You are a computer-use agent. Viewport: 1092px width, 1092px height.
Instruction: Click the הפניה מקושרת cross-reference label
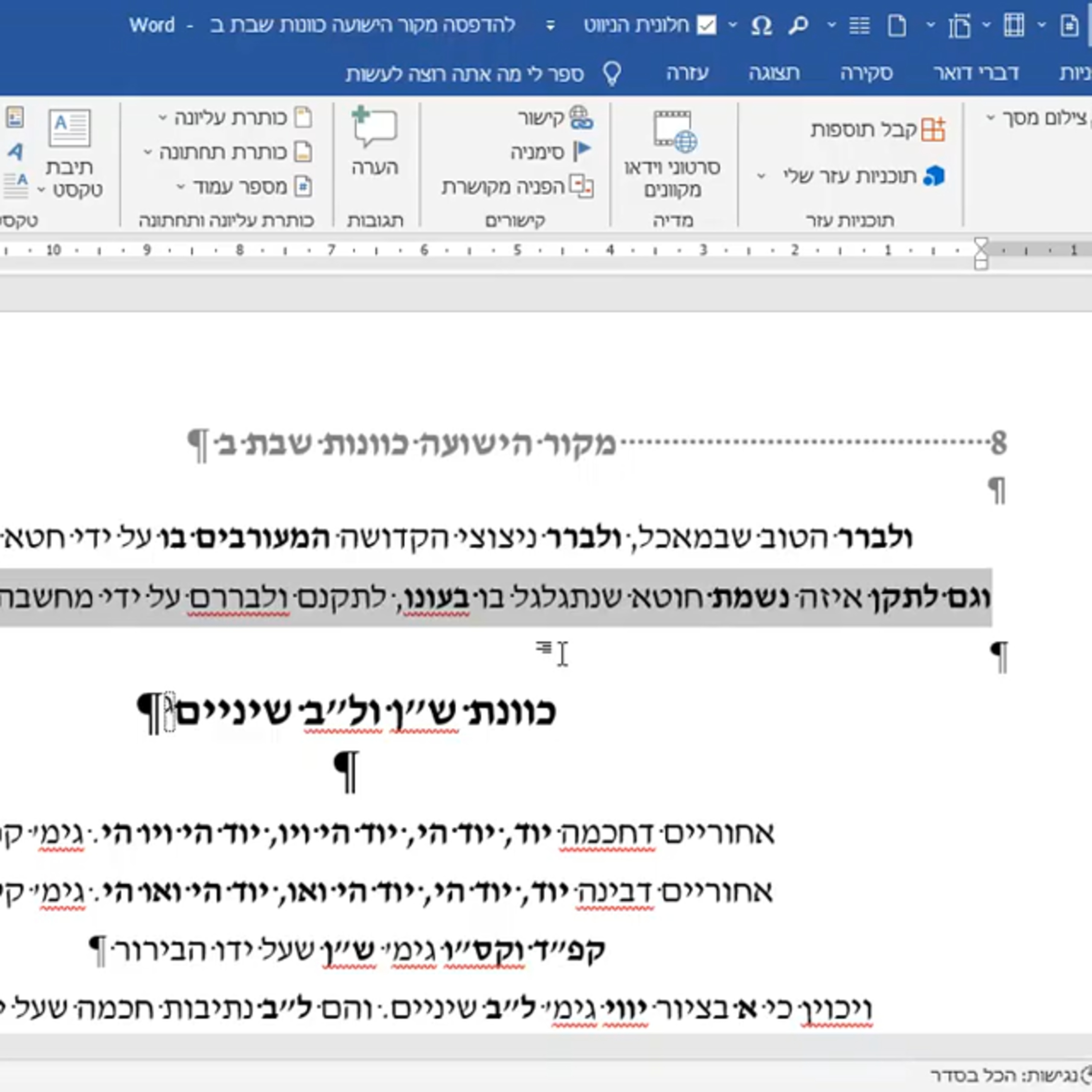click(x=503, y=186)
